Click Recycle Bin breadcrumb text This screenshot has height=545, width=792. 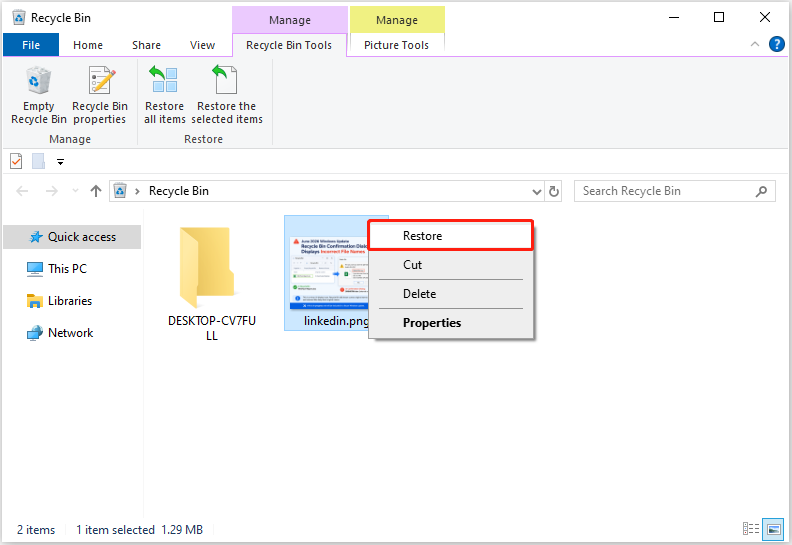point(179,191)
